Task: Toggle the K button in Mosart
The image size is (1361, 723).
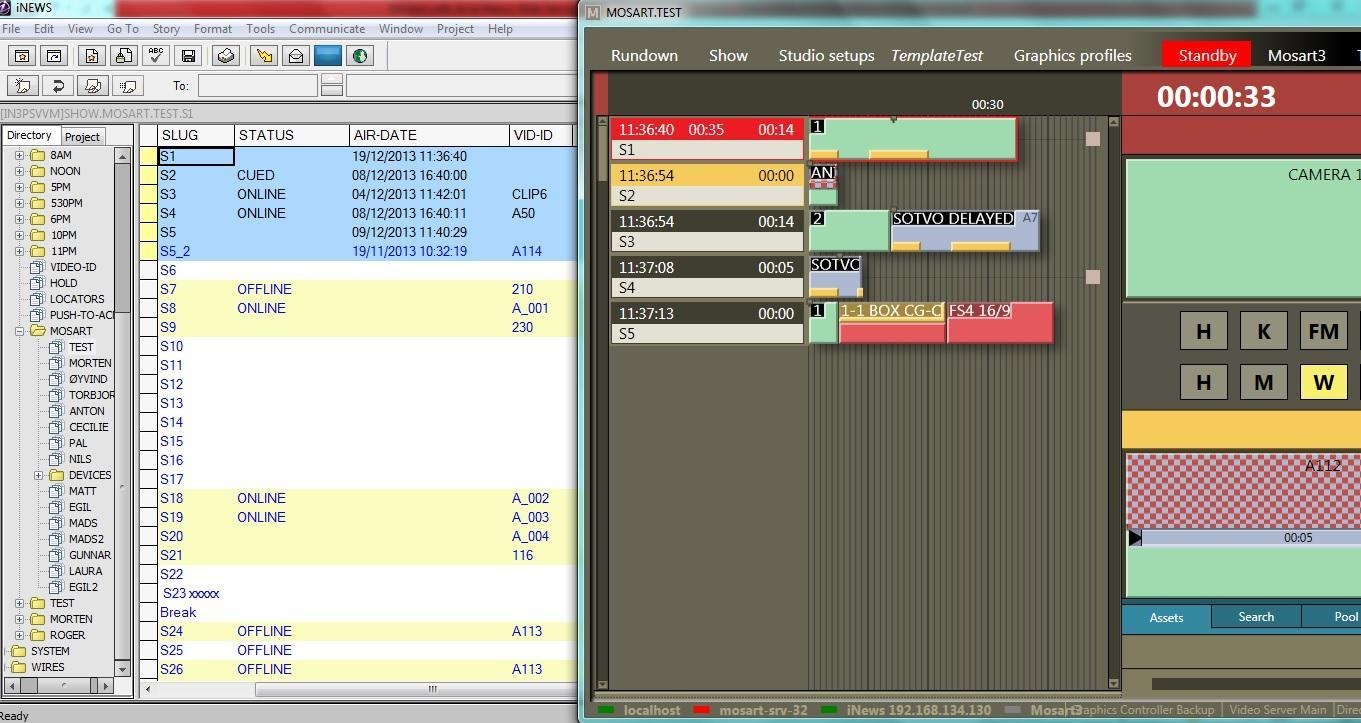Action: pos(1264,331)
